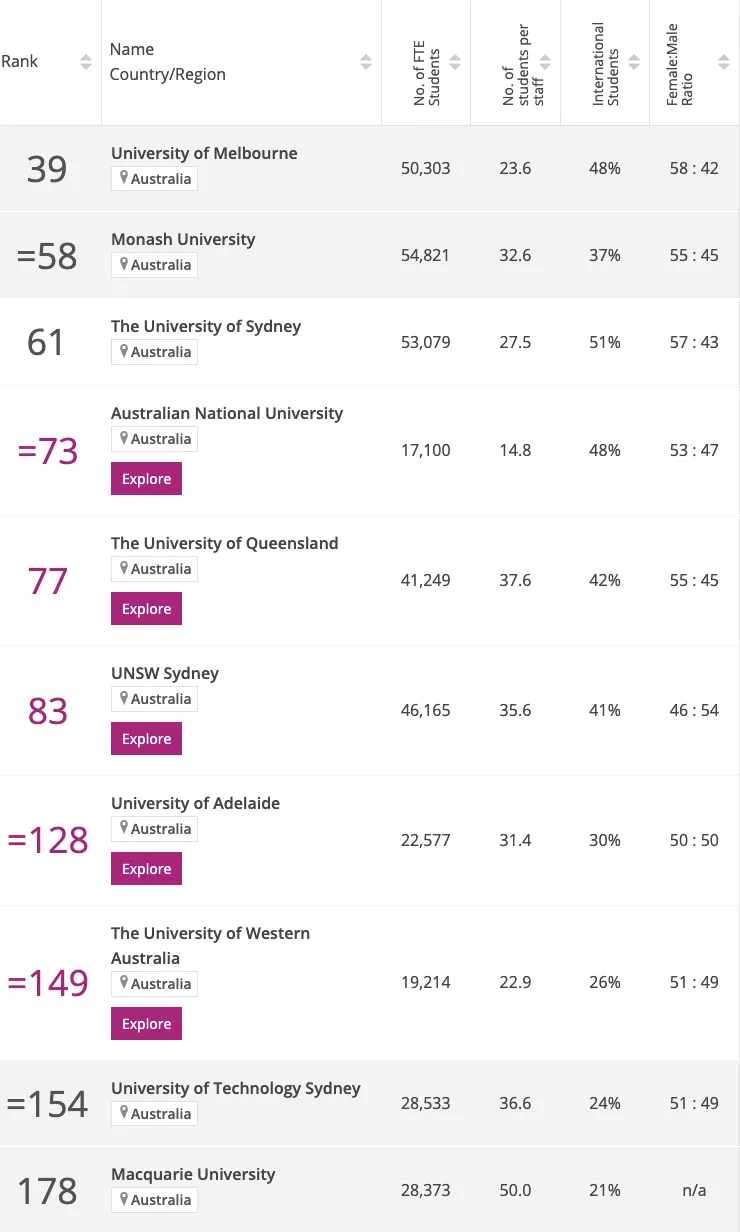This screenshot has height=1232, width=740.
Task: Open University of Technology Sydney link
Action: tap(236, 1088)
